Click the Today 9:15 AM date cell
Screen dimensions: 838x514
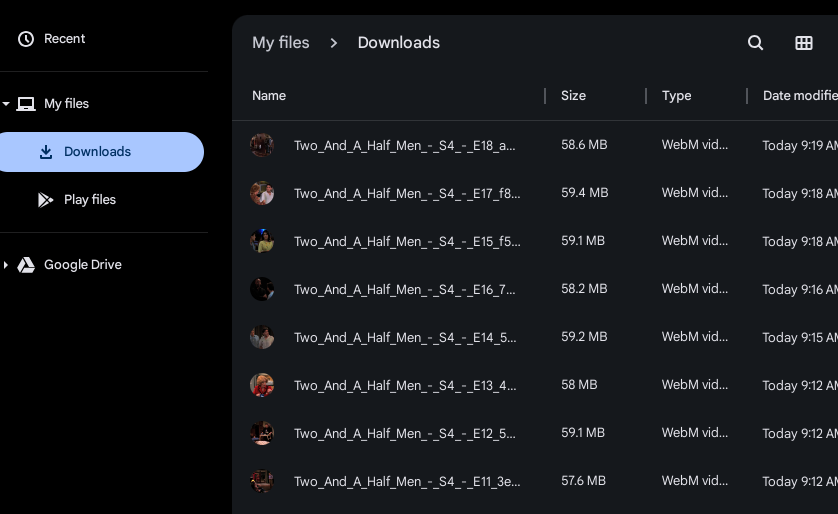tap(800, 338)
